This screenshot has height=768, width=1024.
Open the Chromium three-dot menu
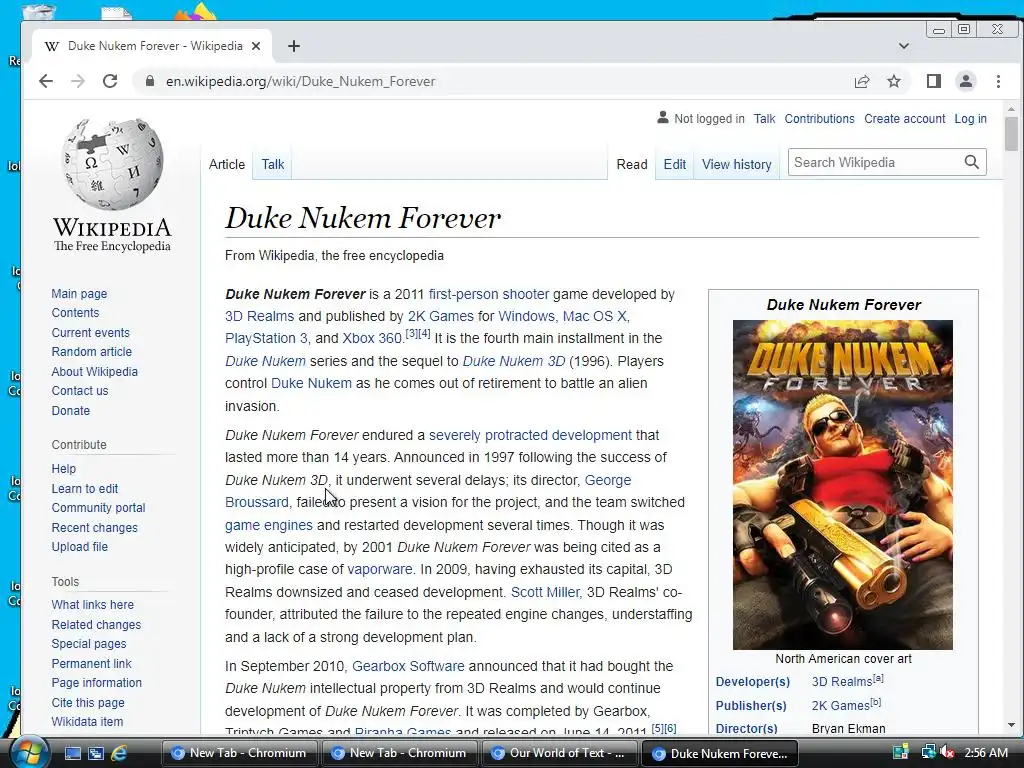[998, 81]
